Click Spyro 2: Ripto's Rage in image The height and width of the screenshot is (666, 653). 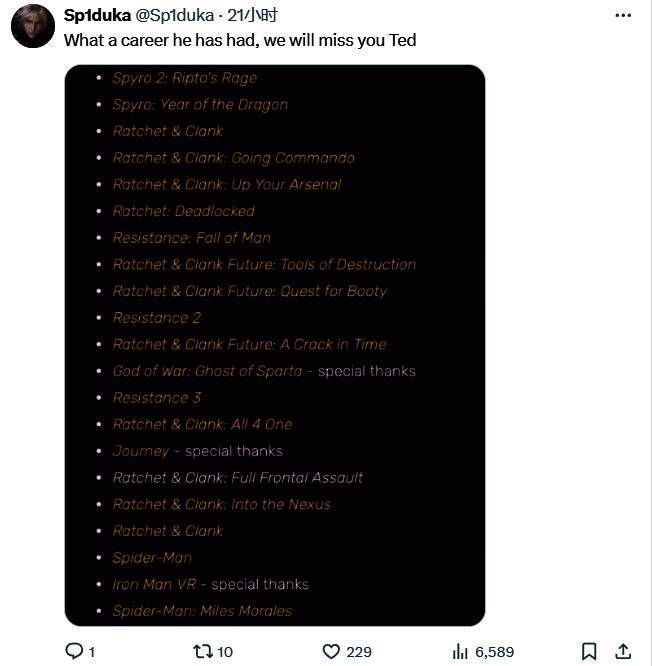coord(184,78)
